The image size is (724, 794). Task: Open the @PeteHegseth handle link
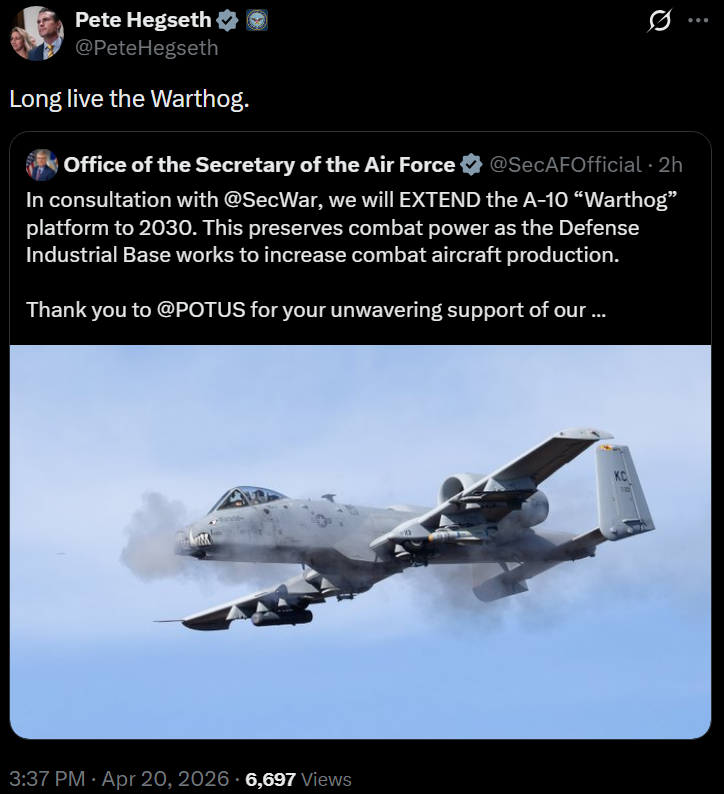(147, 47)
